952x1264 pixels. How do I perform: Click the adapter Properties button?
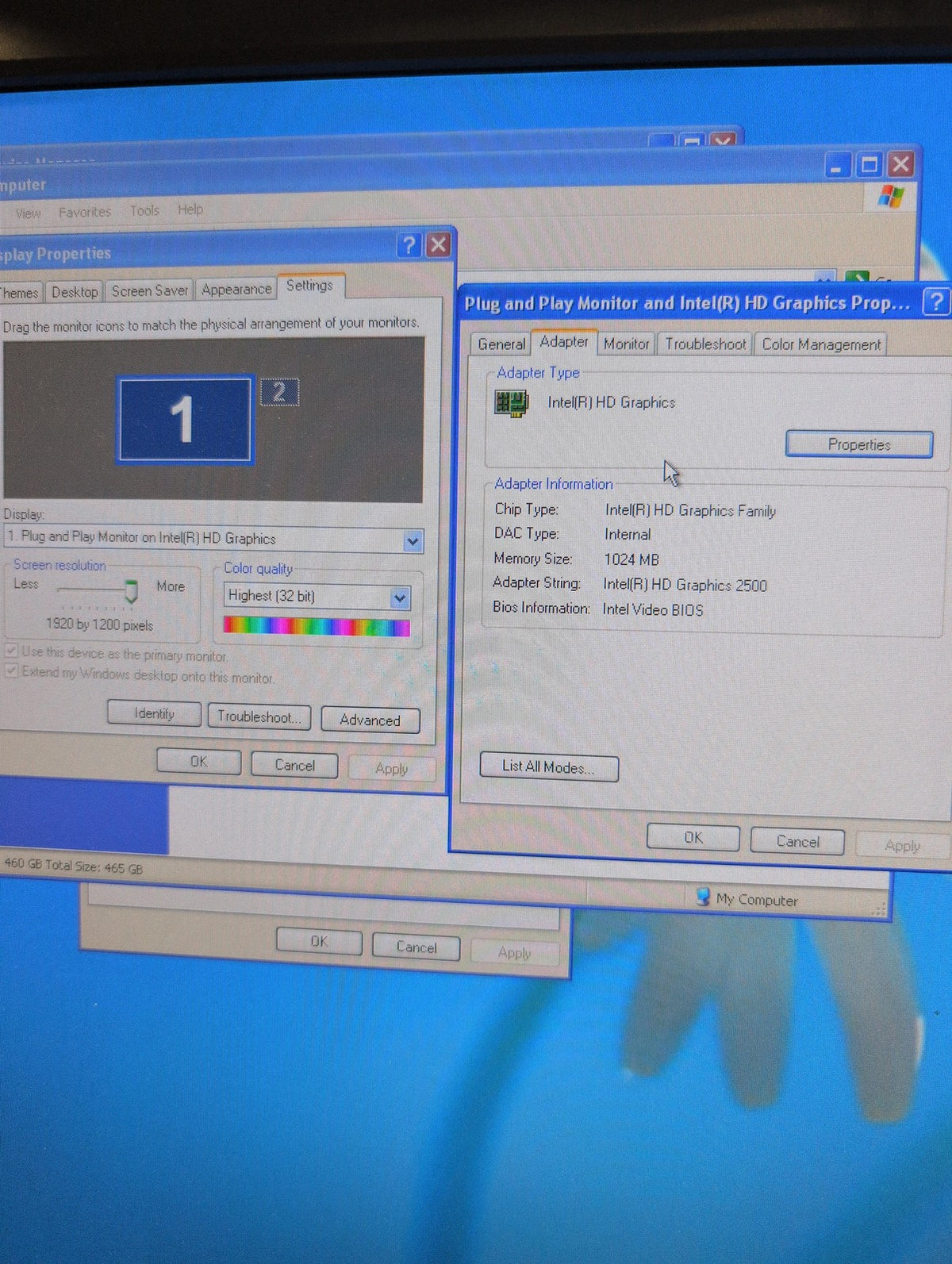point(859,444)
